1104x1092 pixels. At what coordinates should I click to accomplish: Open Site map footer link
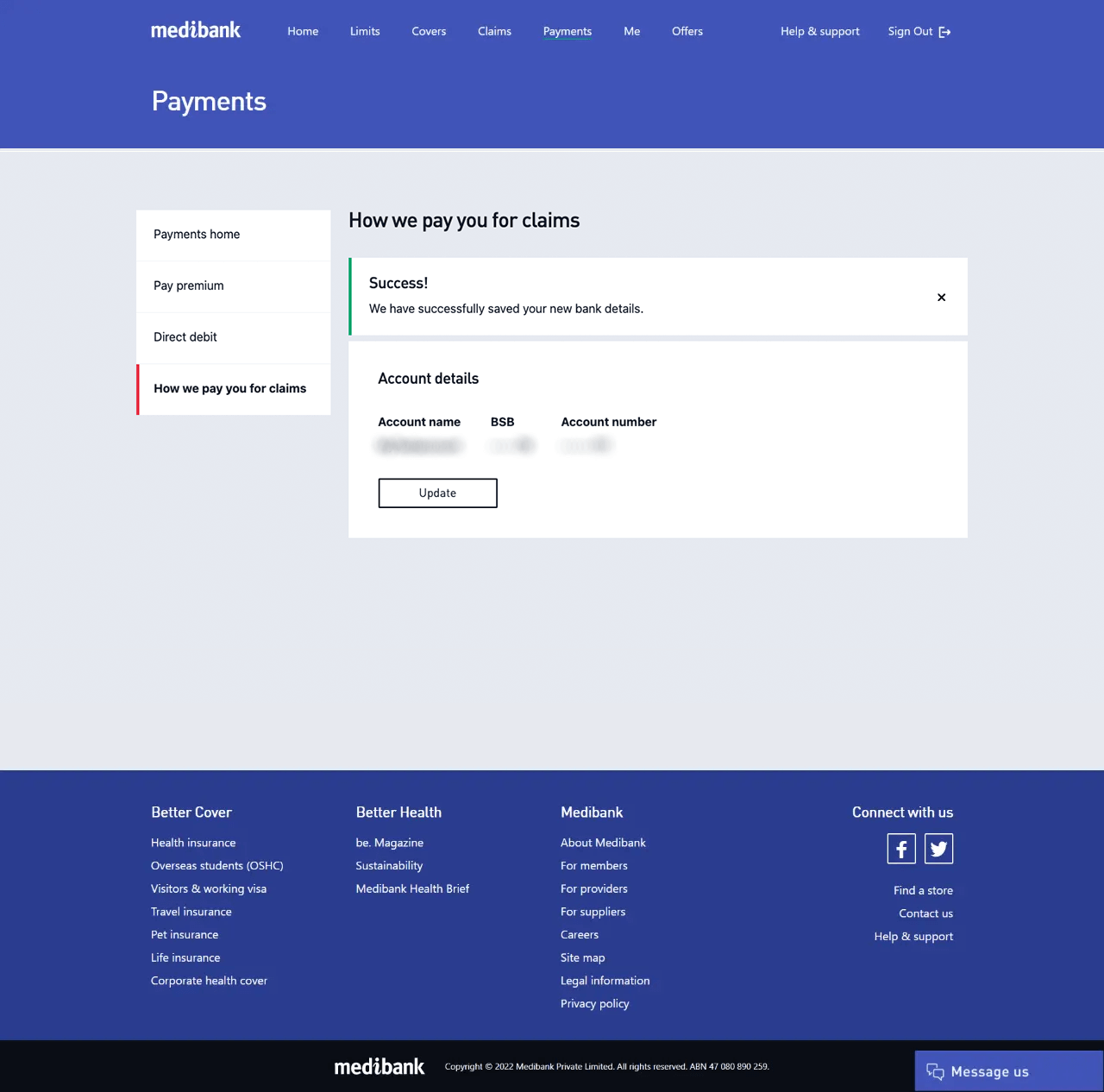pyautogui.click(x=583, y=958)
